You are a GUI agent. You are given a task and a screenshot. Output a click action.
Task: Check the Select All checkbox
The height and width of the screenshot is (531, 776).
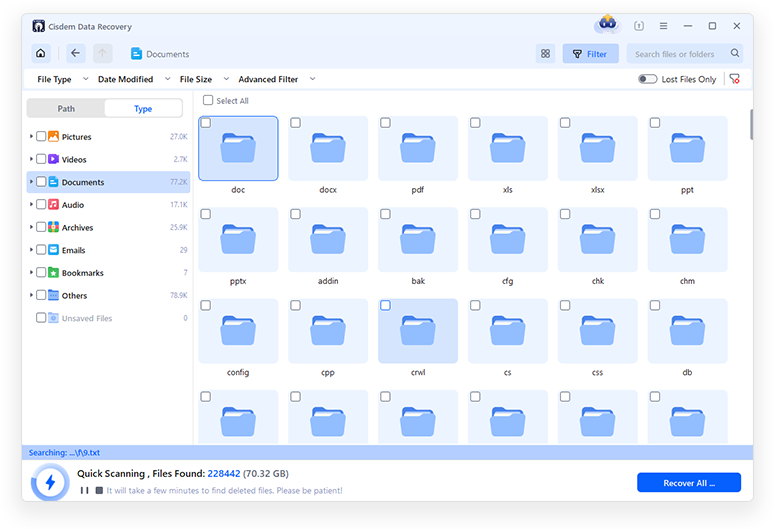point(208,100)
